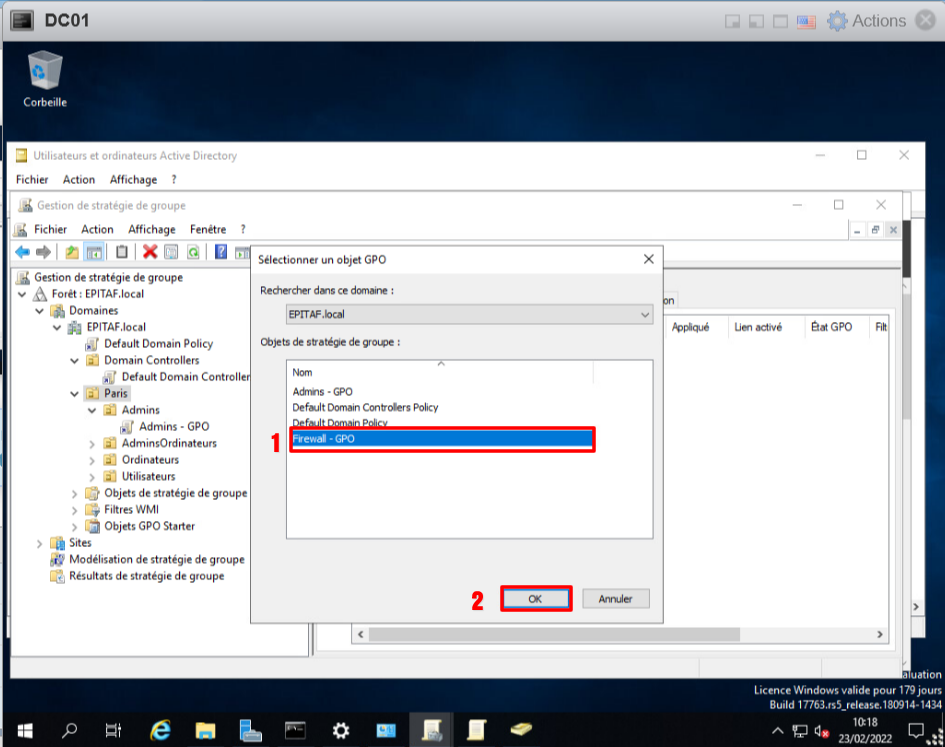Click the green Refresh toolbar icon
This screenshot has height=747, width=945.
(192, 252)
